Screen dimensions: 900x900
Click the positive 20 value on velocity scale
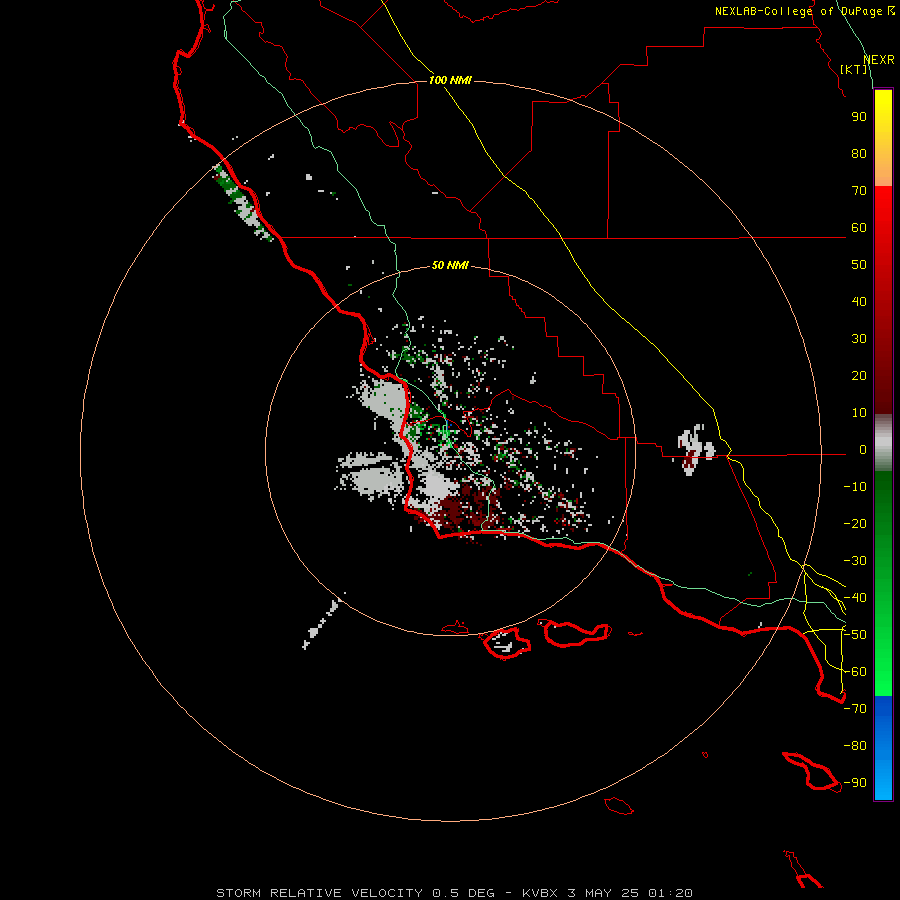coord(859,376)
